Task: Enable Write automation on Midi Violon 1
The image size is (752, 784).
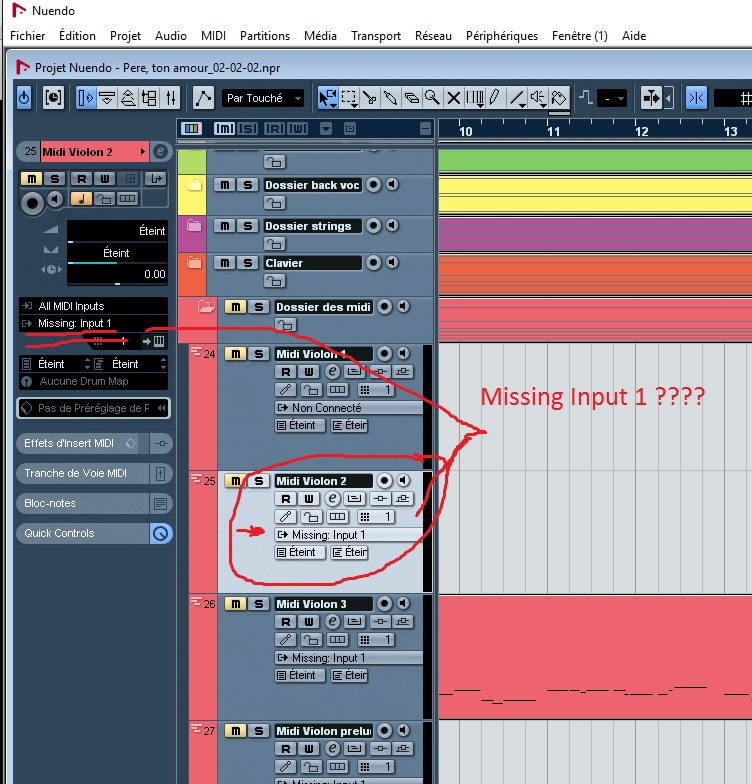Action: click(308, 372)
